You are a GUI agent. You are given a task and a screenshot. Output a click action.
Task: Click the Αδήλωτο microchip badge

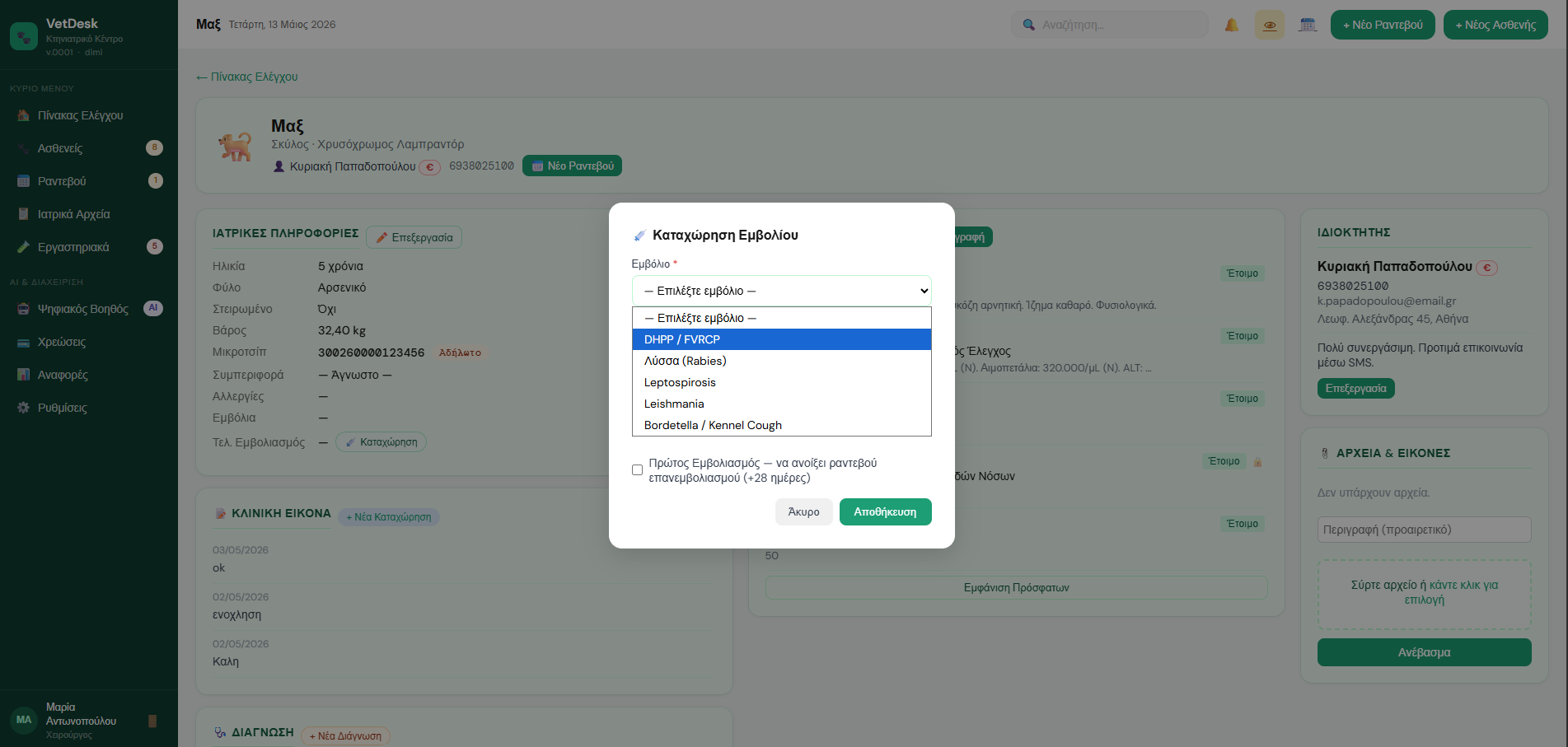click(x=460, y=352)
